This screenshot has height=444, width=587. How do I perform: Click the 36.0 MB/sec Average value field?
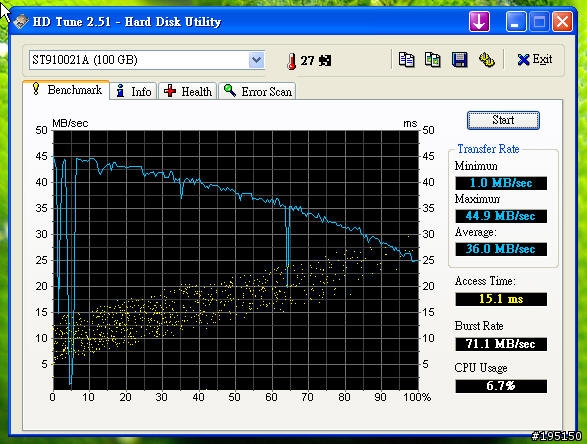coord(501,249)
